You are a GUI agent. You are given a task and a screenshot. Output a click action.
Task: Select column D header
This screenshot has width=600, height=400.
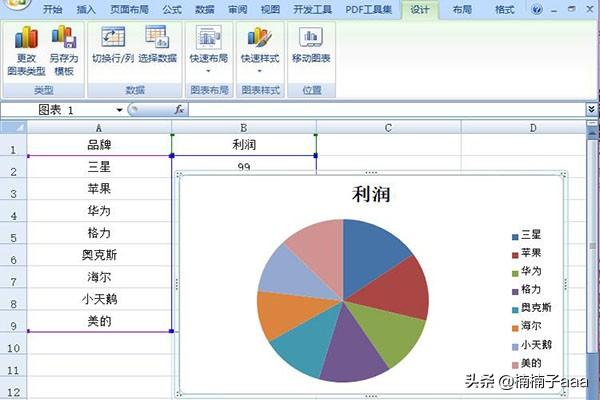(x=523, y=127)
